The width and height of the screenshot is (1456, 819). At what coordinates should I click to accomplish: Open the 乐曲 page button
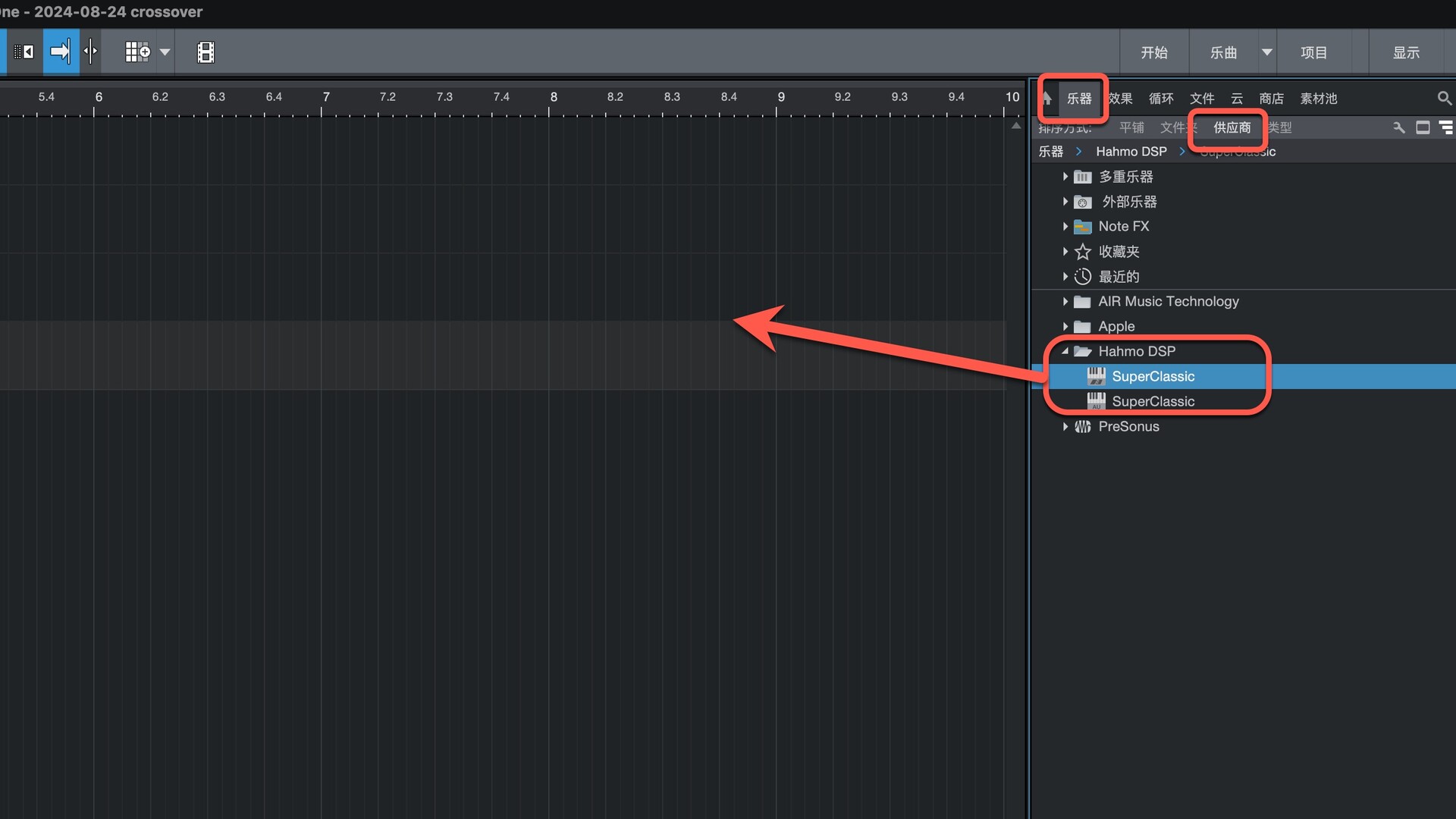click(x=1223, y=52)
